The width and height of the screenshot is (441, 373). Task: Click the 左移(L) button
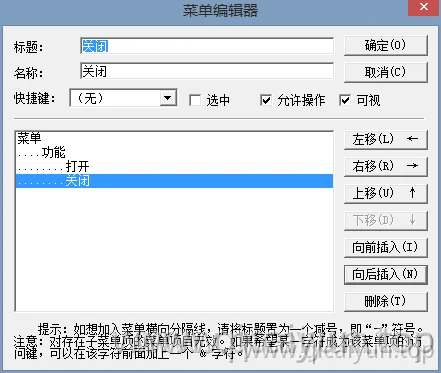click(385, 139)
